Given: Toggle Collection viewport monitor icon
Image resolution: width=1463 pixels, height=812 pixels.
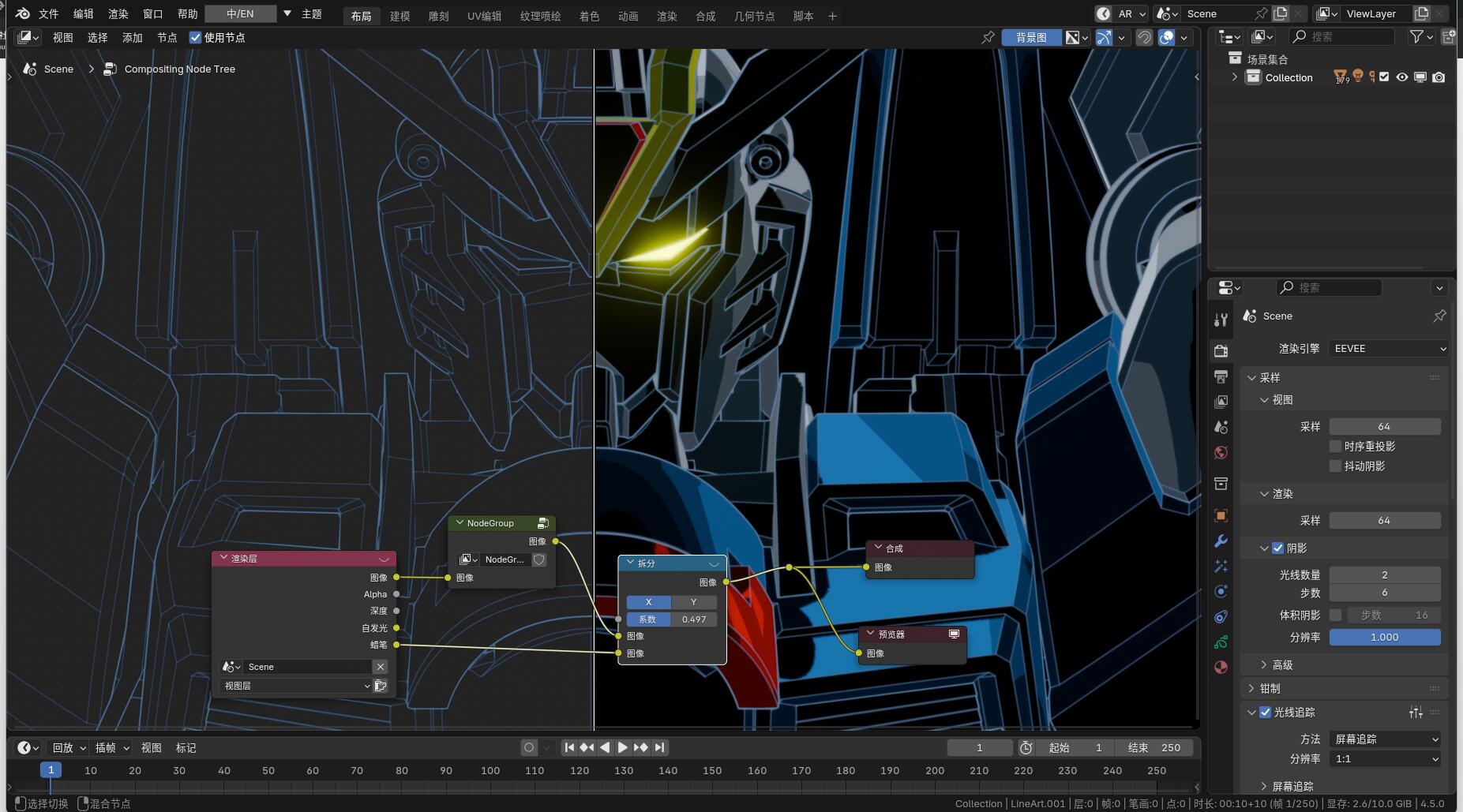Looking at the screenshot, I should coord(1420,77).
